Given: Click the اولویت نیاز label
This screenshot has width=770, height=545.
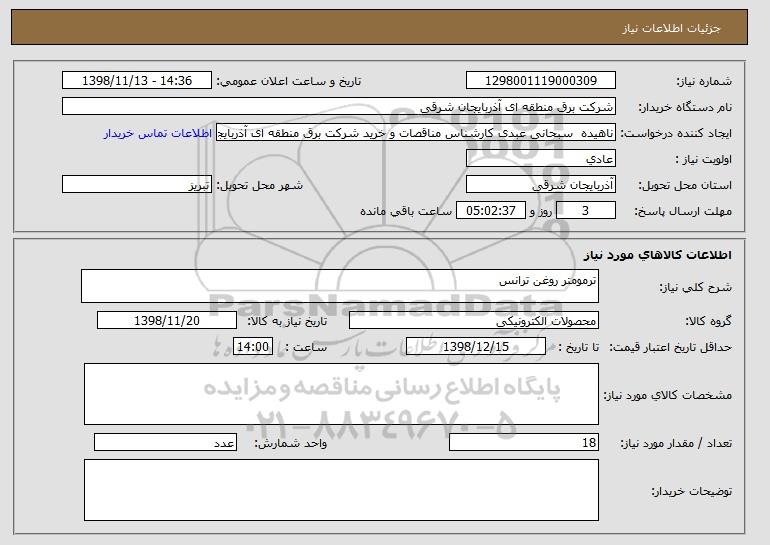Looking at the screenshot, I should pos(704,160).
